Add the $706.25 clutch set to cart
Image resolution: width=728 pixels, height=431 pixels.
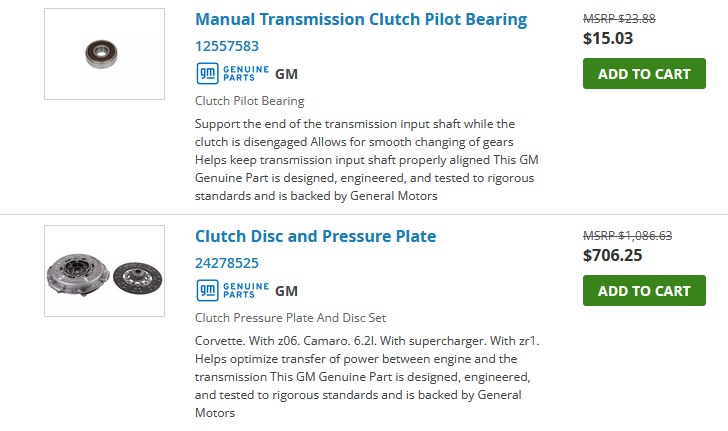tap(643, 291)
